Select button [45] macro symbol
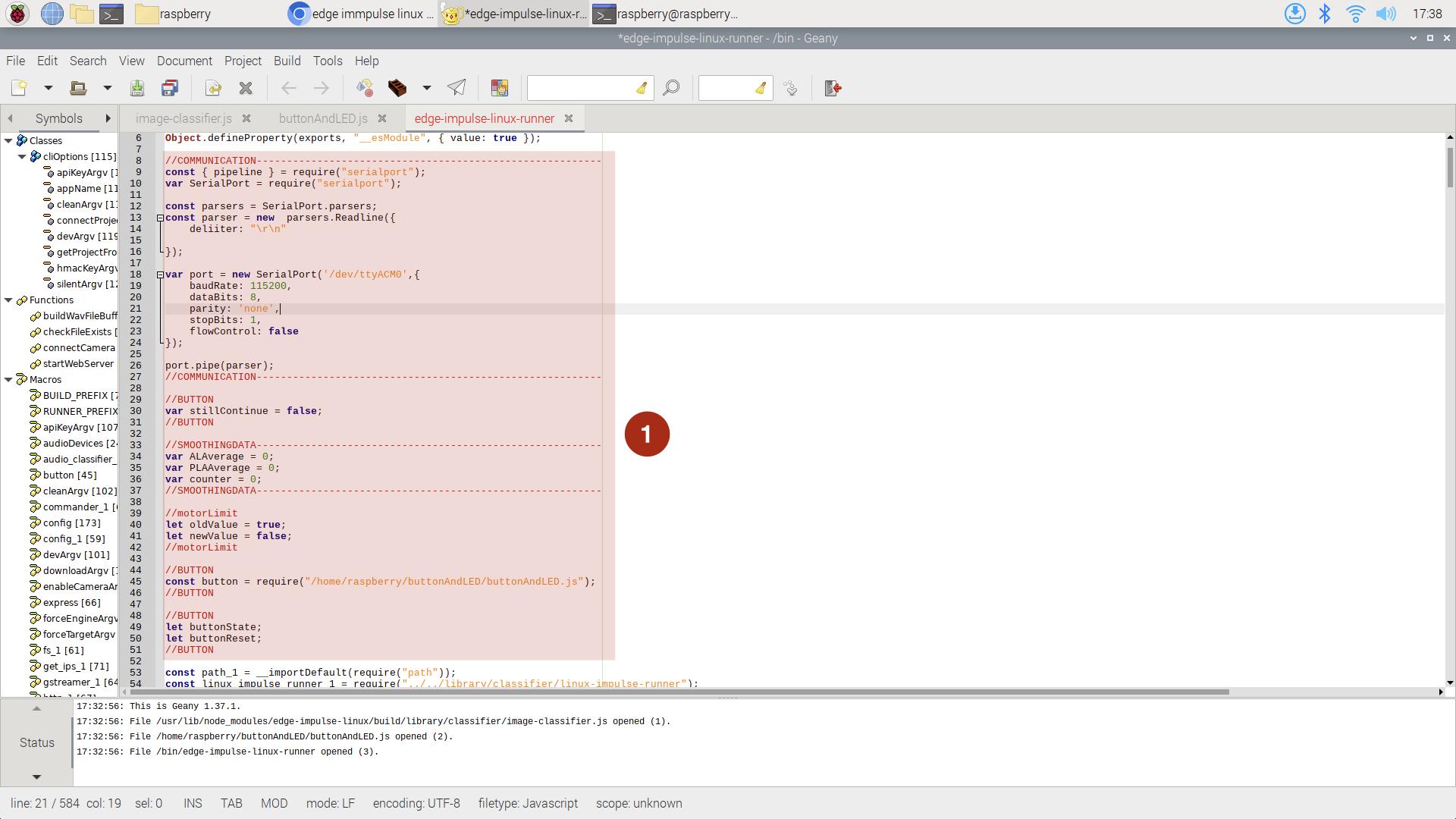The height and width of the screenshot is (819, 1456). coord(70,475)
